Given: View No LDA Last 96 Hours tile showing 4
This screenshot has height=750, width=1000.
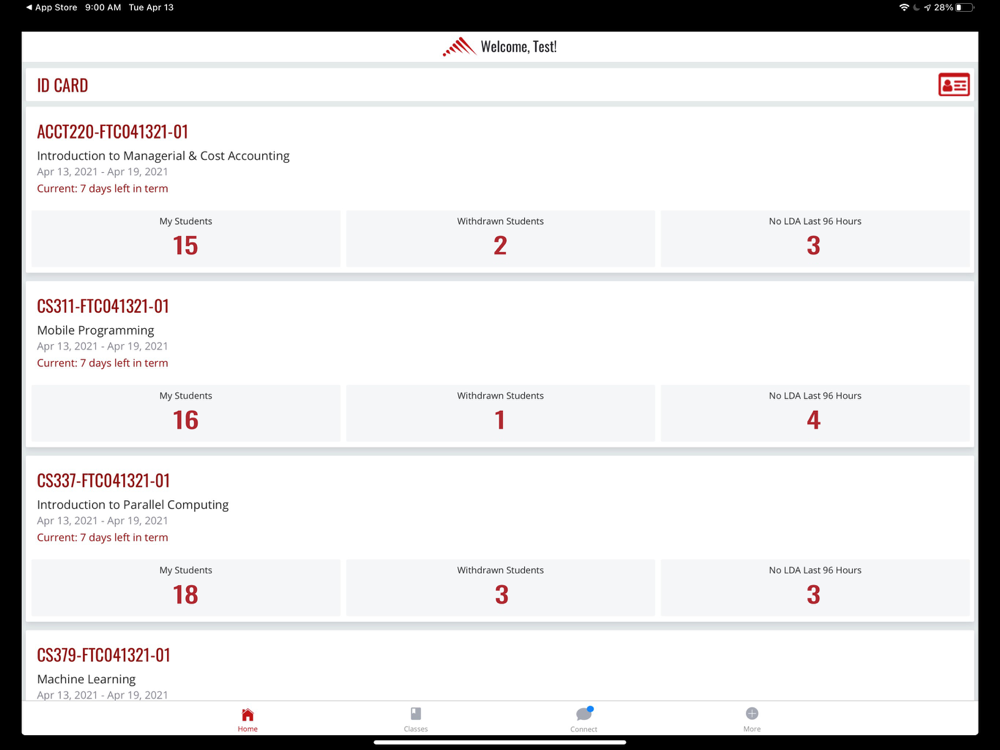Looking at the screenshot, I should tap(815, 413).
